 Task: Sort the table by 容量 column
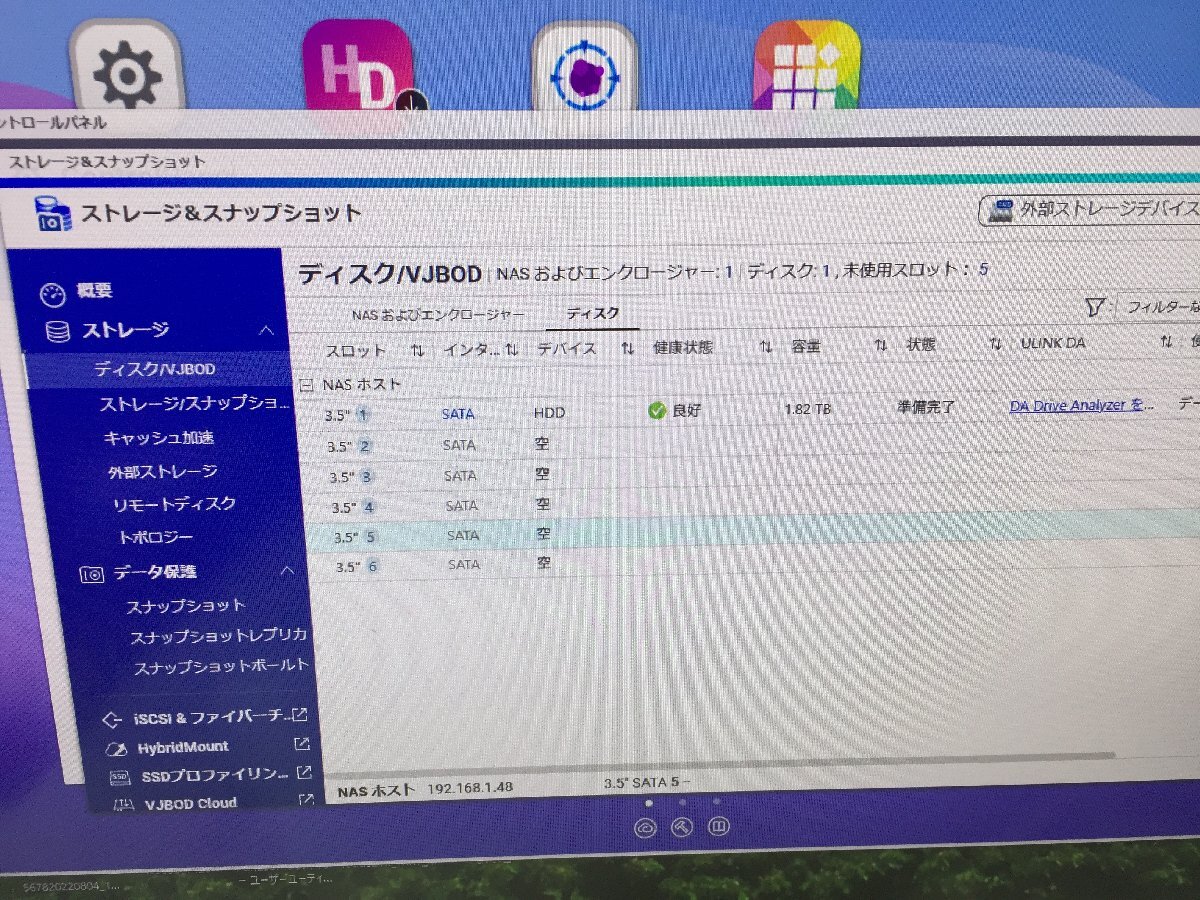point(806,345)
